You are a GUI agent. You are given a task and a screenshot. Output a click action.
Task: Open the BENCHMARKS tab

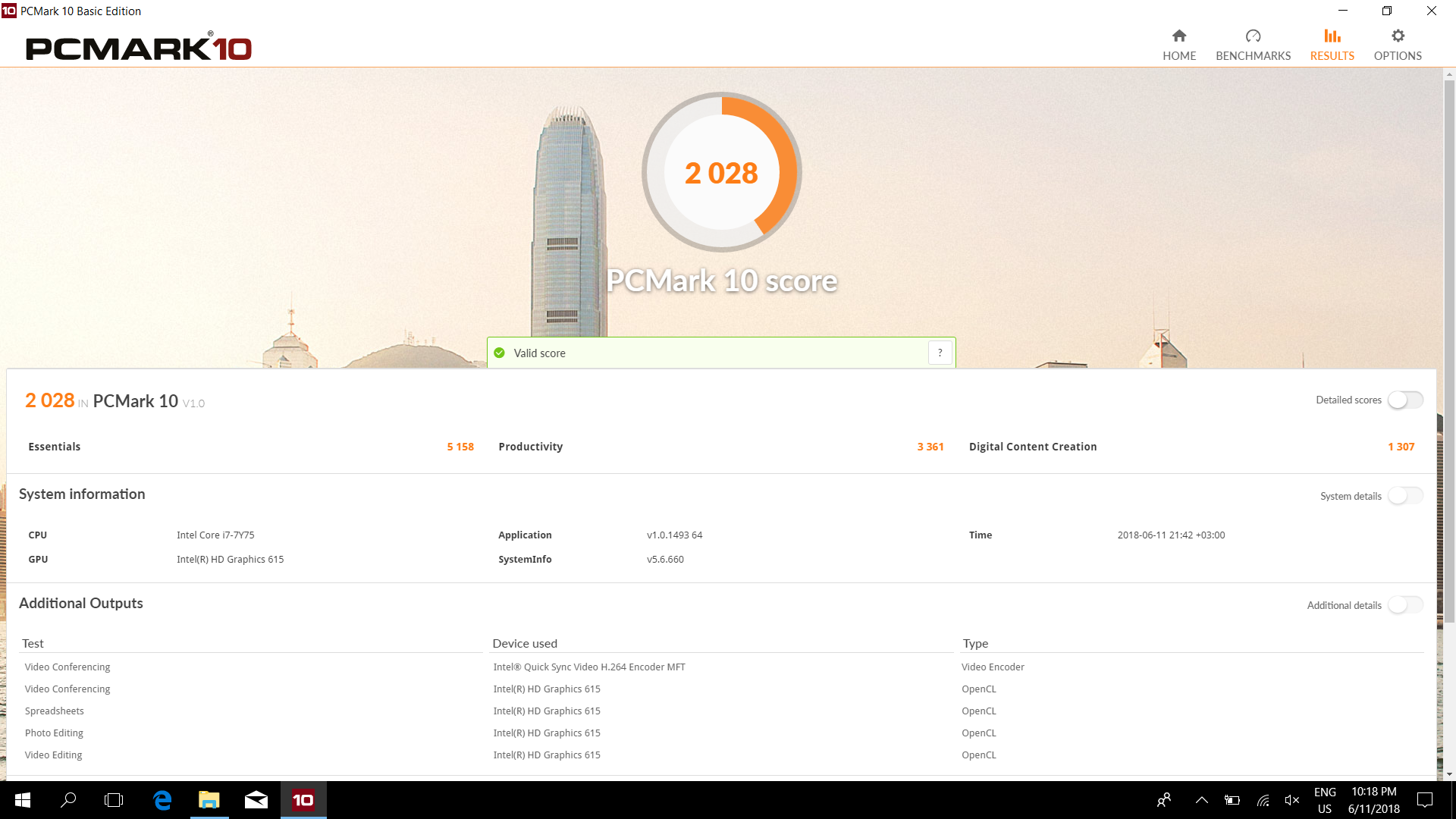[x=1253, y=45]
